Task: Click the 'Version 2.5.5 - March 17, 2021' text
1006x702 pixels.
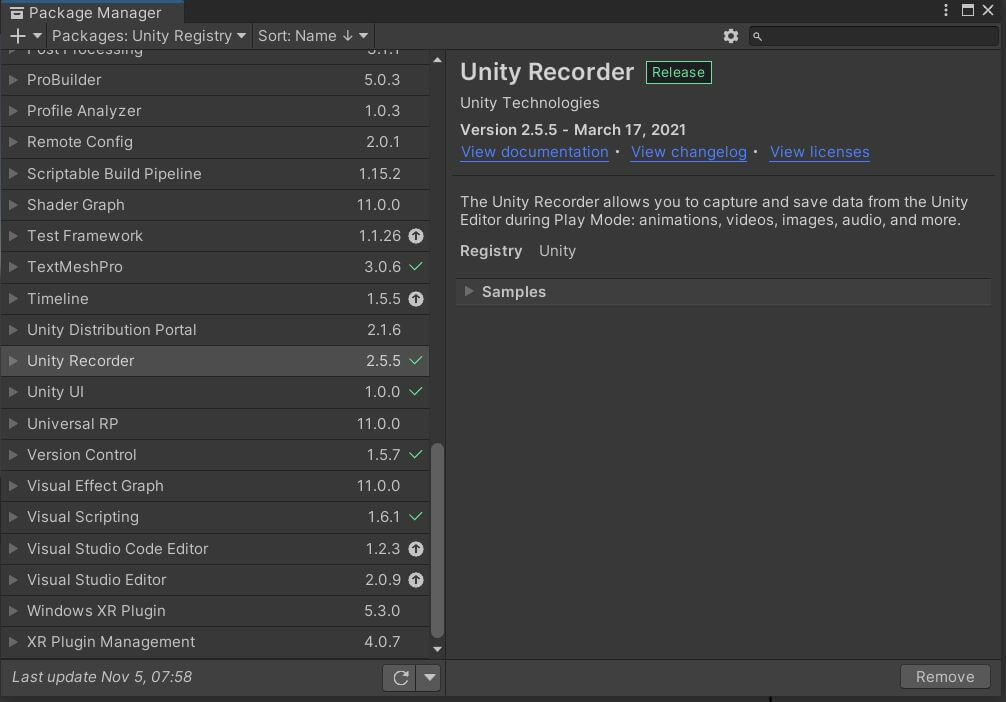Action: coord(573,130)
